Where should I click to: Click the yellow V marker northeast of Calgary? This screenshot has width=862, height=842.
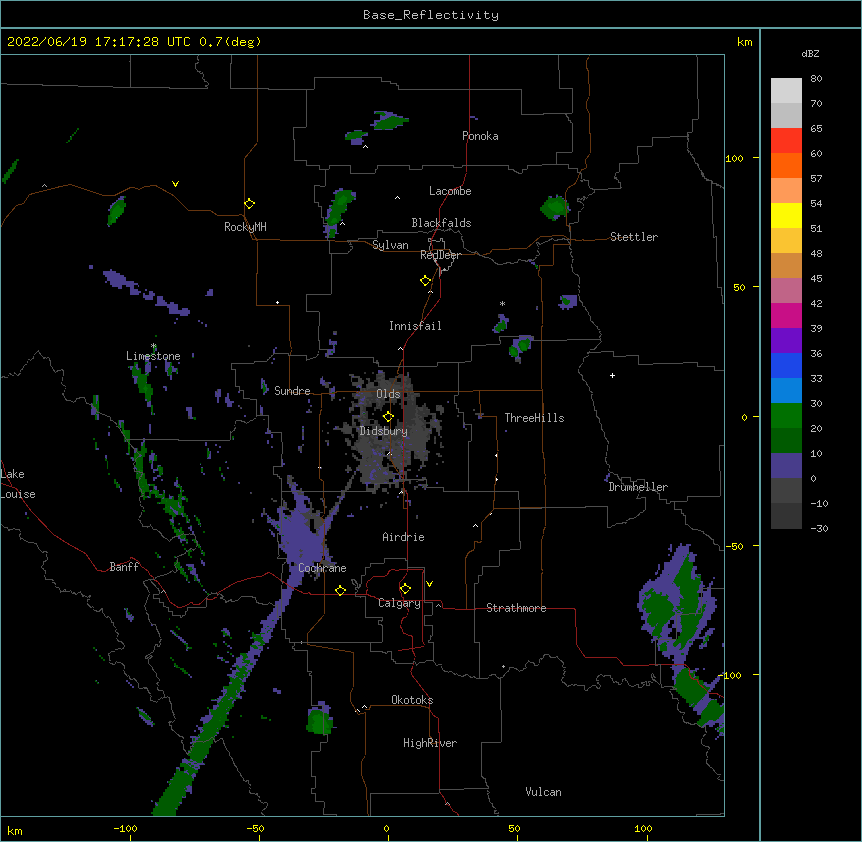[429, 584]
